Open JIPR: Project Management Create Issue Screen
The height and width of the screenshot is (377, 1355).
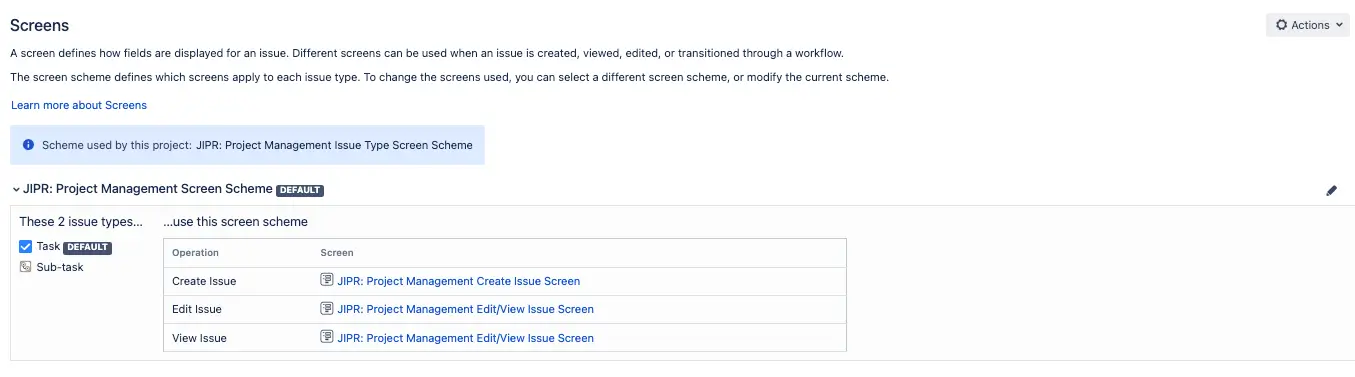pyautogui.click(x=459, y=281)
